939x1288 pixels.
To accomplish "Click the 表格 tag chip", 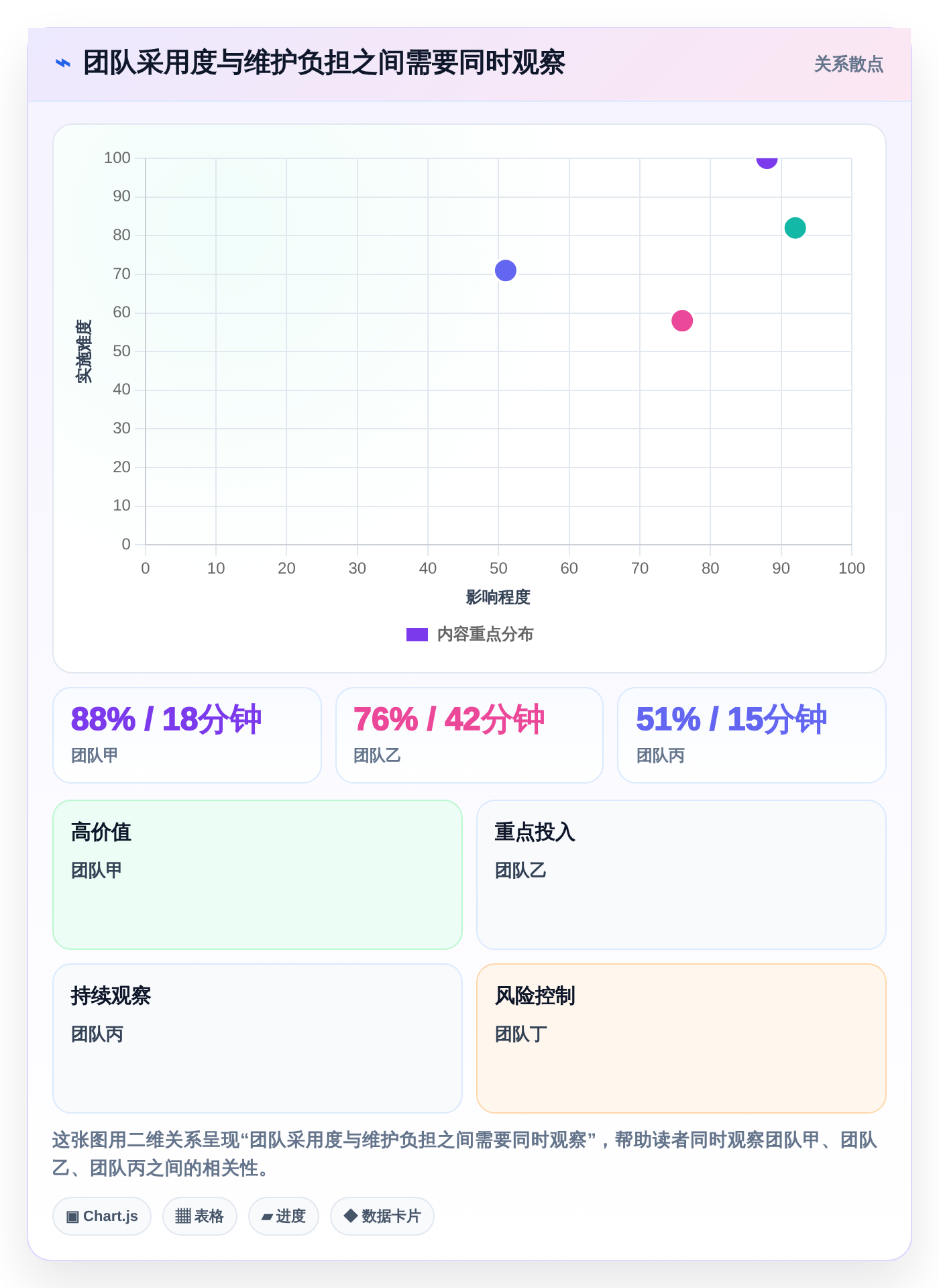I will (200, 1216).
